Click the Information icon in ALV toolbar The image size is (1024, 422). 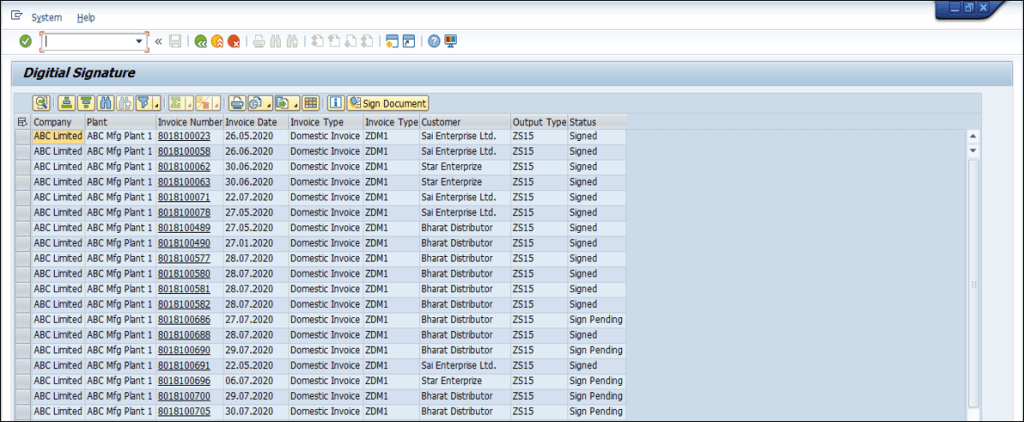[x=336, y=103]
